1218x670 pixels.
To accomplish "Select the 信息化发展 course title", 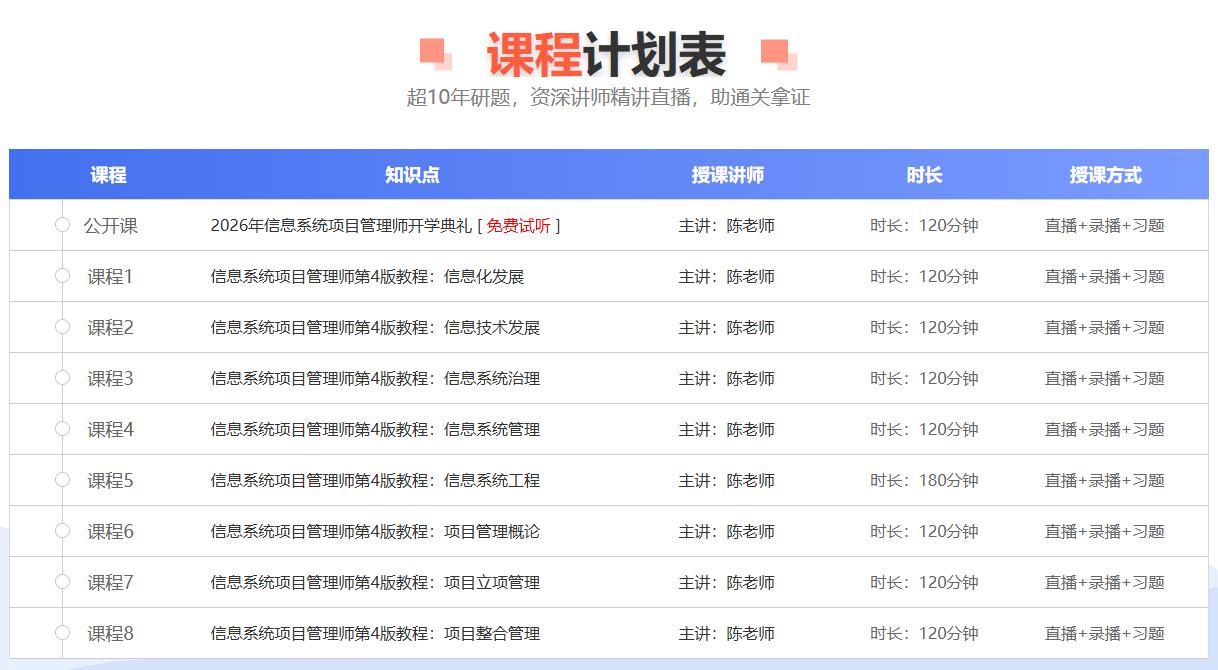I will pos(367,277).
